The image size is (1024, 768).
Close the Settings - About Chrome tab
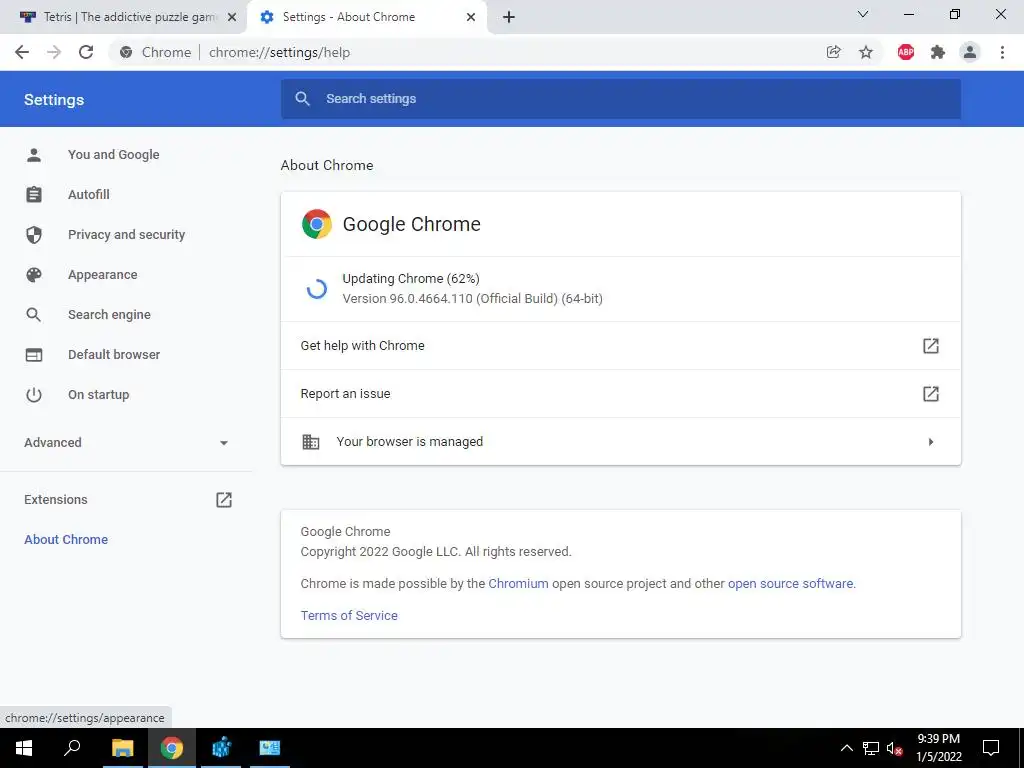[x=471, y=18]
